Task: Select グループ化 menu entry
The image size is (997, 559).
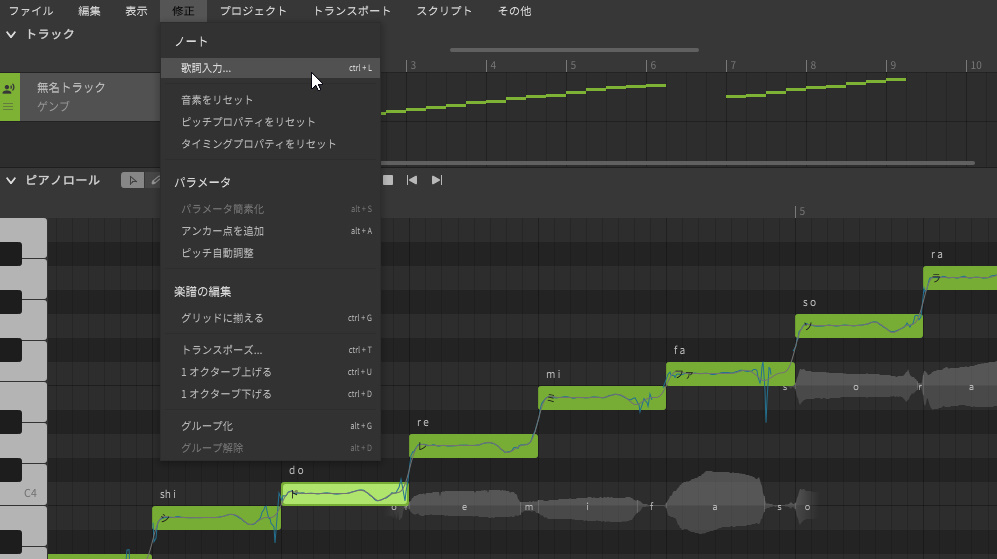Action: 270,425
